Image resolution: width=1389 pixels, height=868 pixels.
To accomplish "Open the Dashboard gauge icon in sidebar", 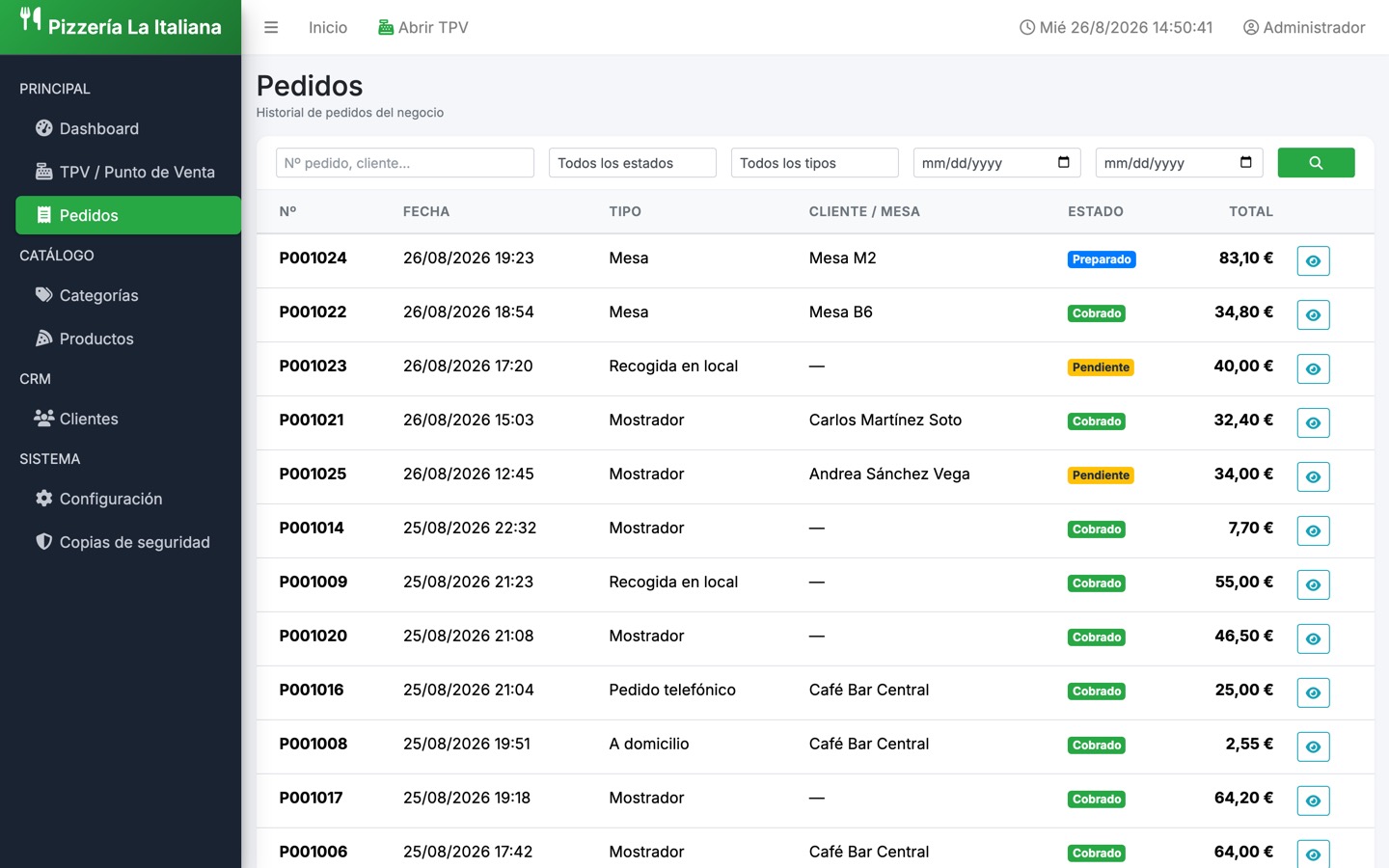I will click(43, 128).
